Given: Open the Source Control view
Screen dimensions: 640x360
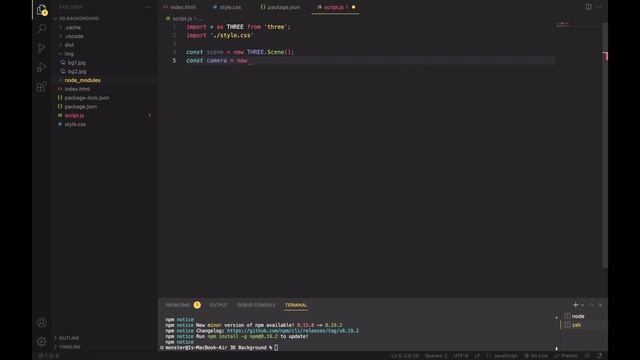Looking at the screenshot, I should tap(42, 48).
